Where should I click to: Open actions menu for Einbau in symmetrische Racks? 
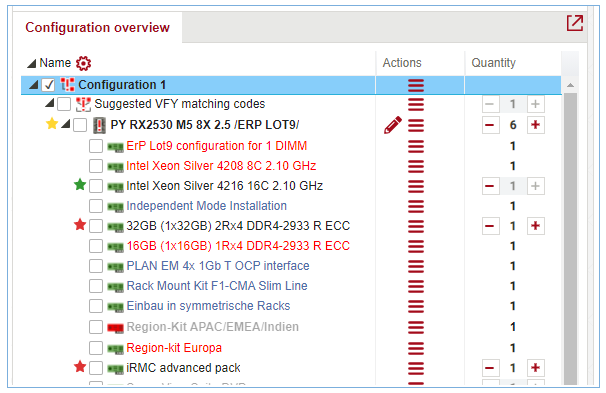click(x=416, y=306)
